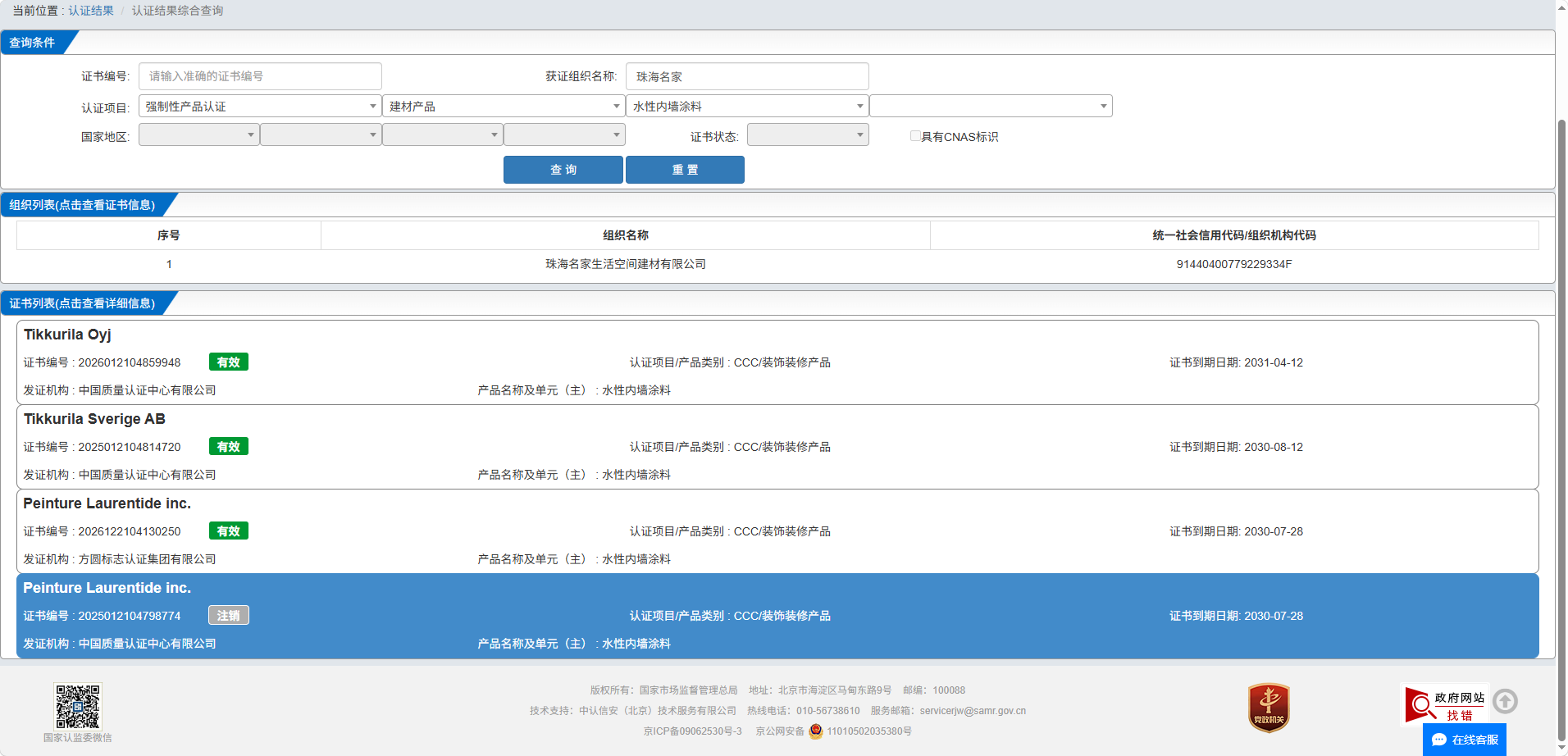Click the 组织名称 column header
The width and height of the screenshot is (1568, 756).
pyautogui.click(x=626, y=235)
